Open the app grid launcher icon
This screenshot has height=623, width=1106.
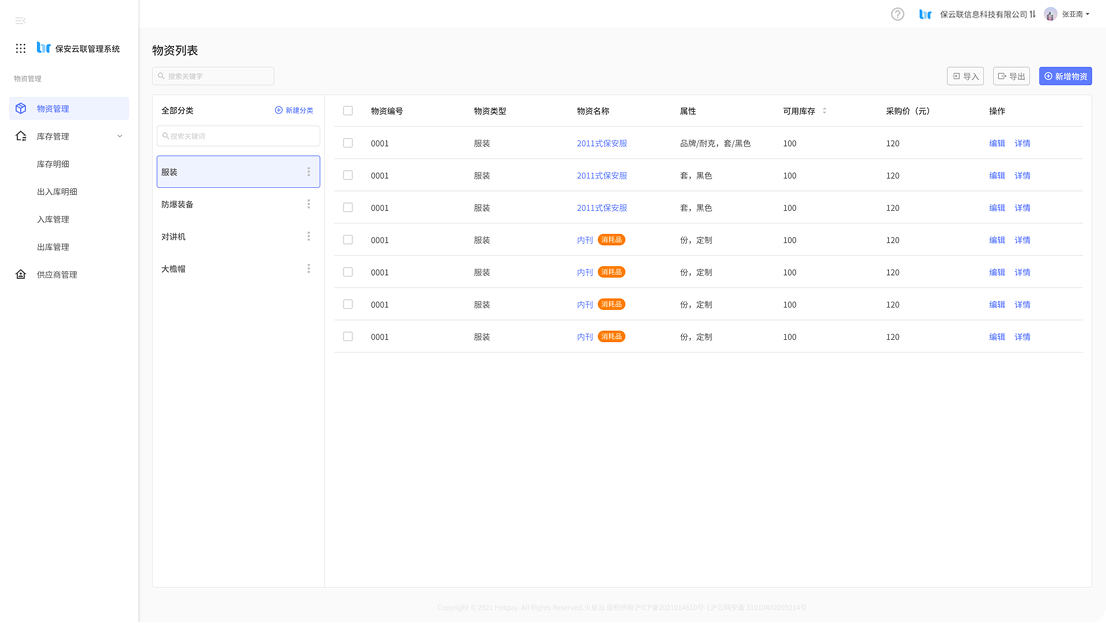coord(21,48)
